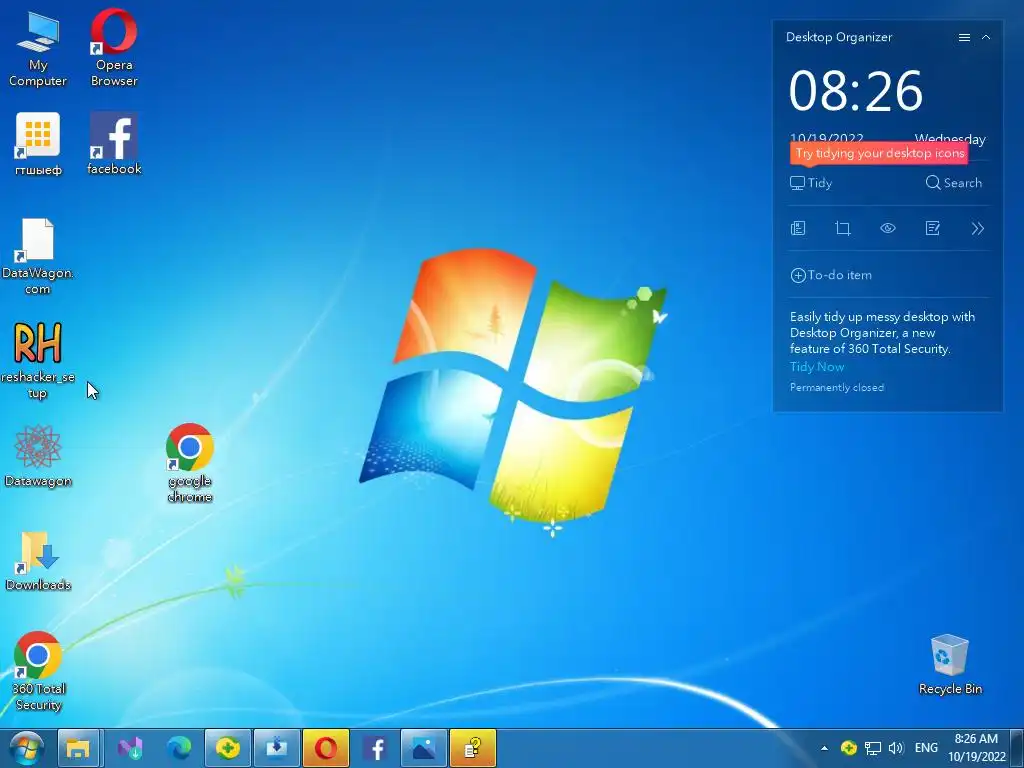Open 360 Total Security taskbar icon

click(228, 748)
